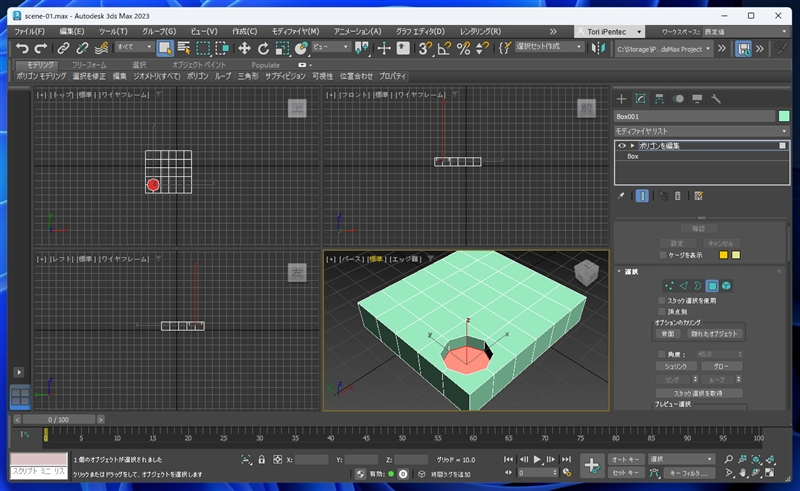
Task: Open selection filter すべて dropdown
Action: [134, 47]
